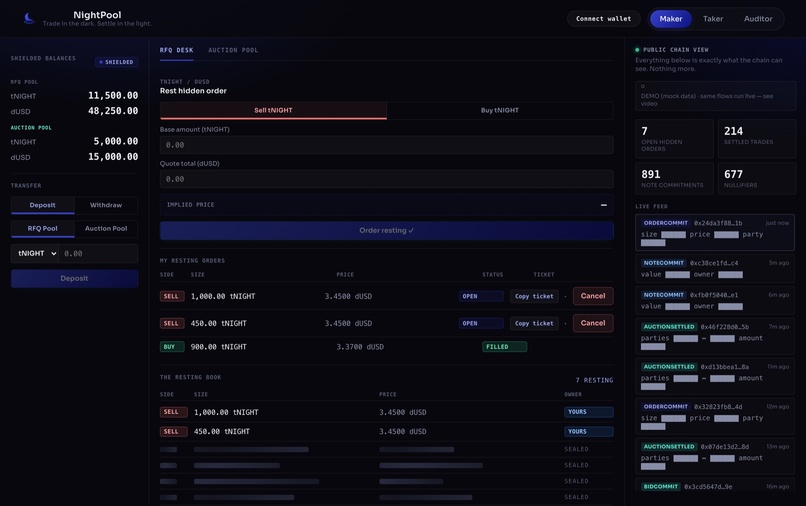Image resolution: width=806 pixels, height=506 pixels.
Task: Click the SHIELDED badge in balances
Action: pyautogui.click(x=116, y=62)
